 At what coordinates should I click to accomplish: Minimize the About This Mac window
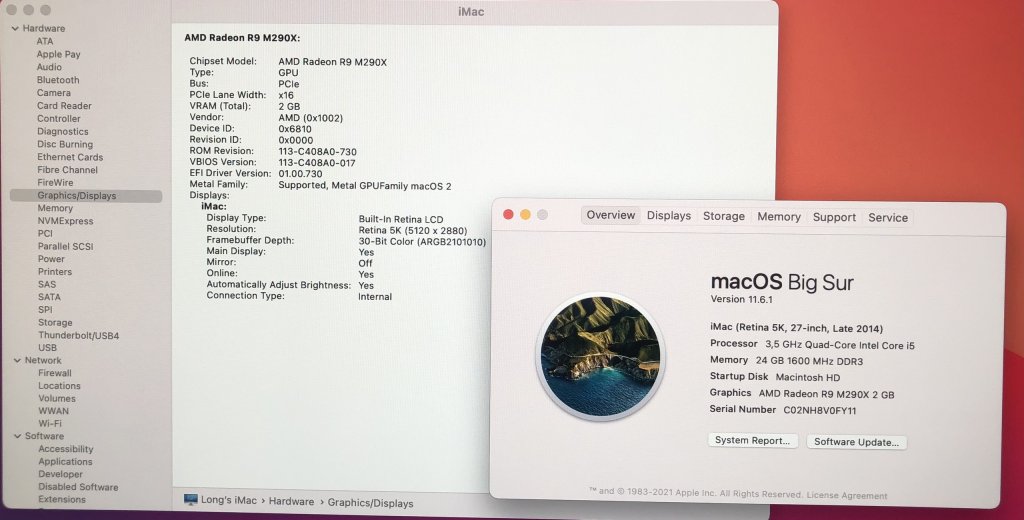[525, 214]
